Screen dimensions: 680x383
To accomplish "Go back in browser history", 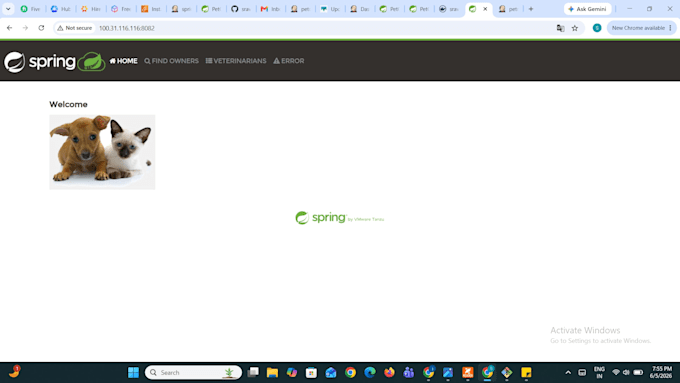I will pyautogui.click(x=10, y=28).
